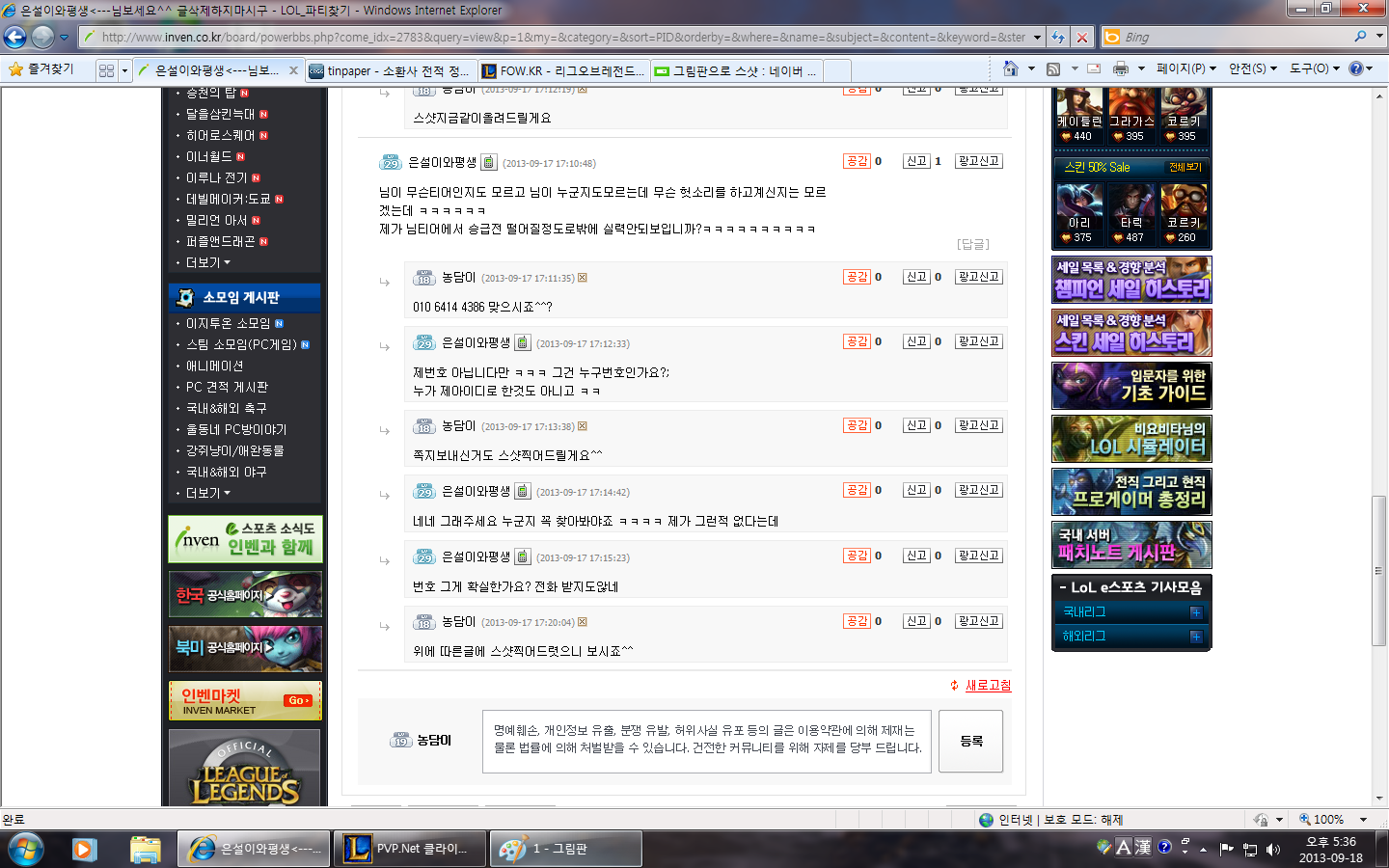
Task: Open the 안전(S) dropdown menu
Action: point(1253,68)
